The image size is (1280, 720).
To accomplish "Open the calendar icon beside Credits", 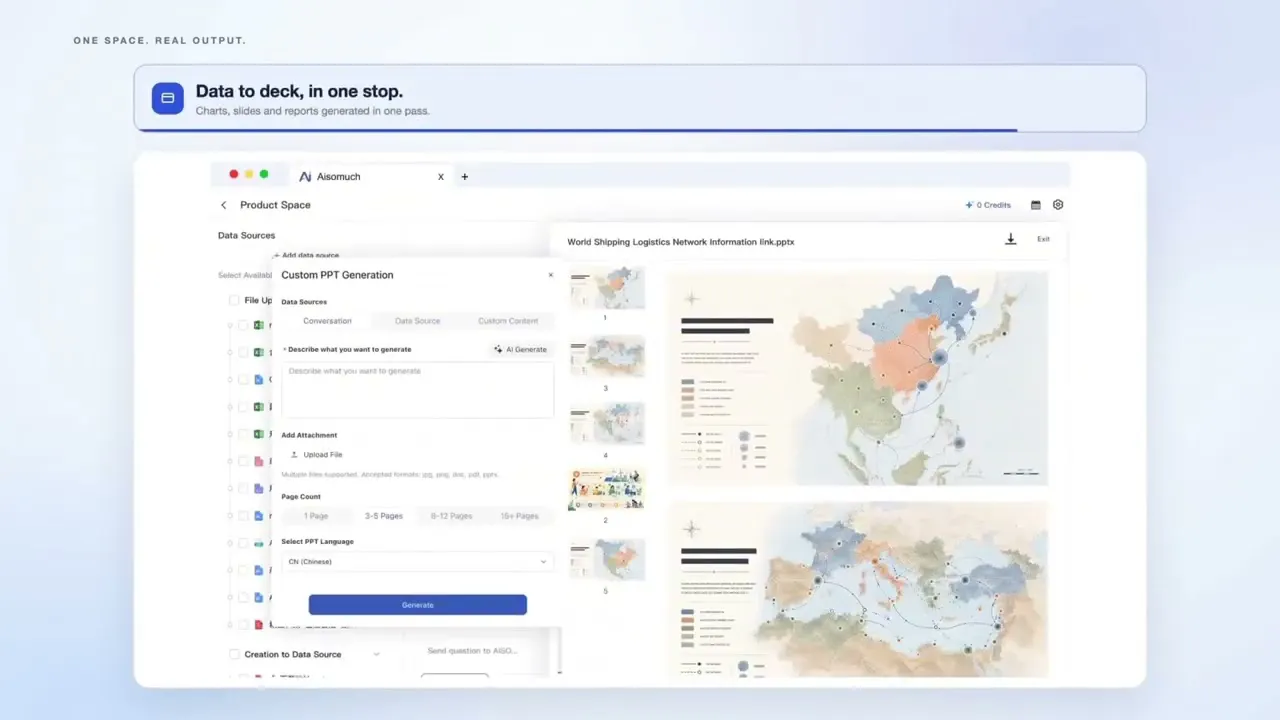I will (x=1035, y=205).
